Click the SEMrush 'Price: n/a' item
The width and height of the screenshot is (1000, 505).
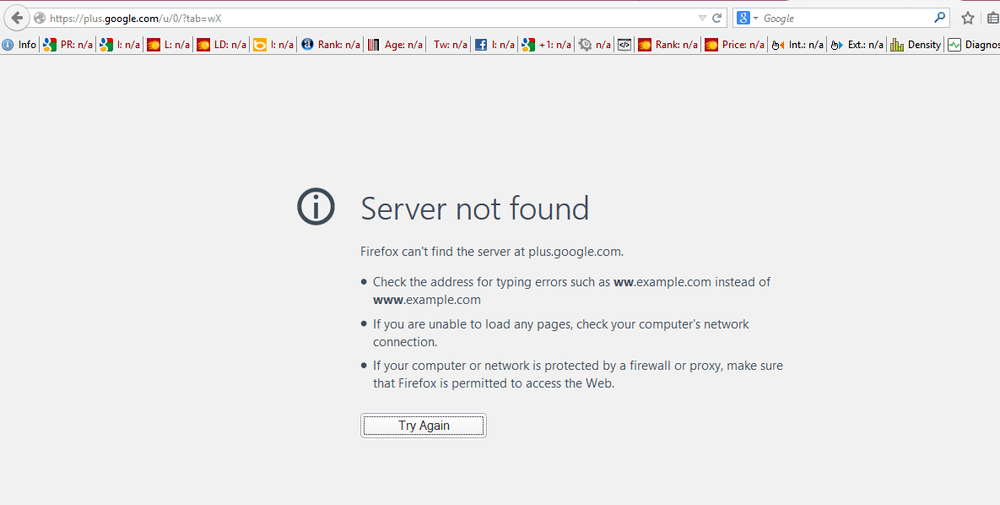click(x=735, y=45)
